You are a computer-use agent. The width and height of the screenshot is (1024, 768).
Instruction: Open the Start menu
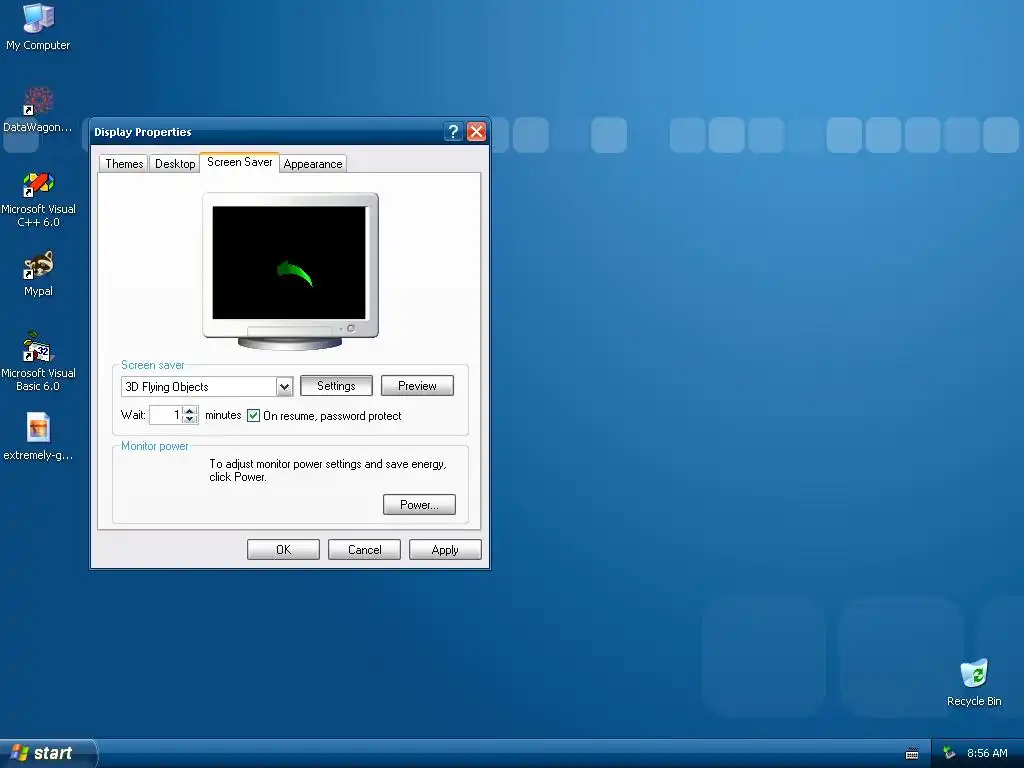coord(48,753)
